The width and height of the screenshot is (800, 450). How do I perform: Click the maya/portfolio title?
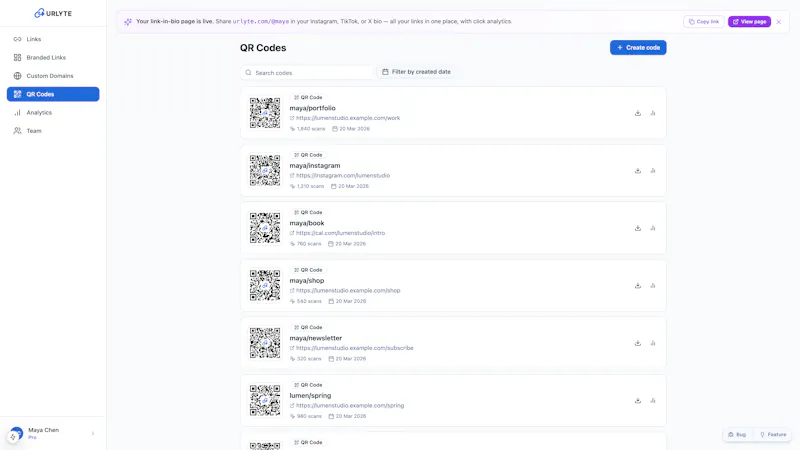coord(312,108)
